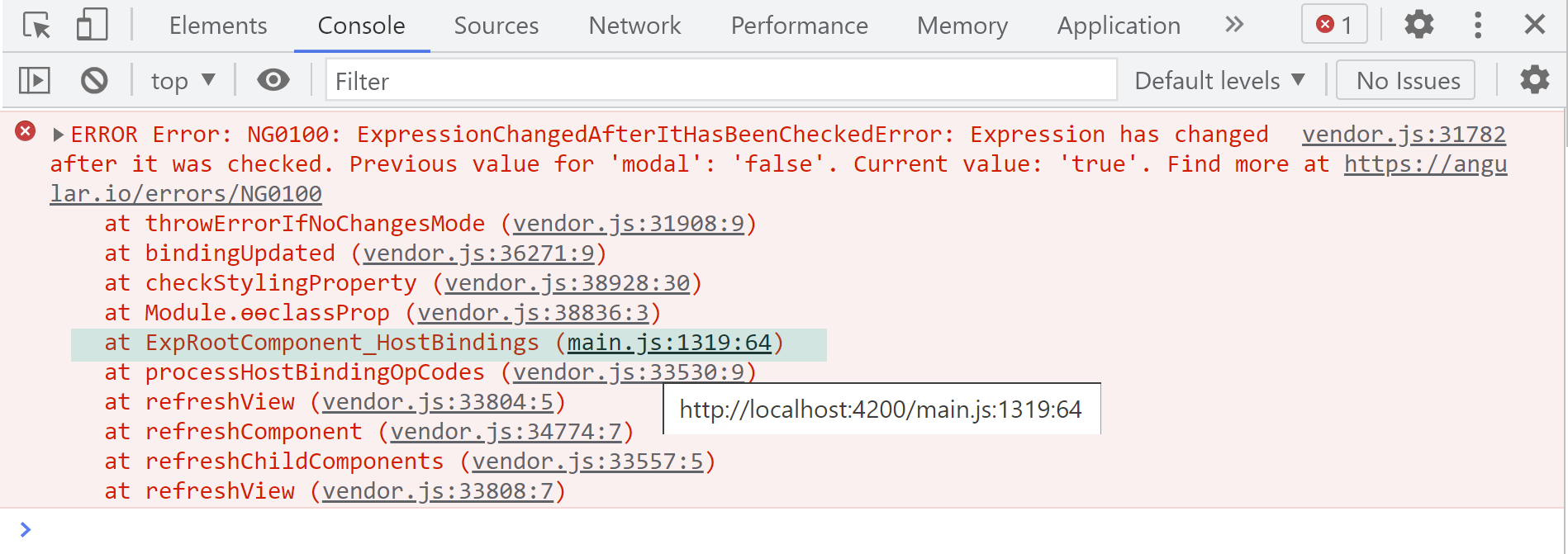
Task: Click the No Issues button
Action: coord(1407,81)
